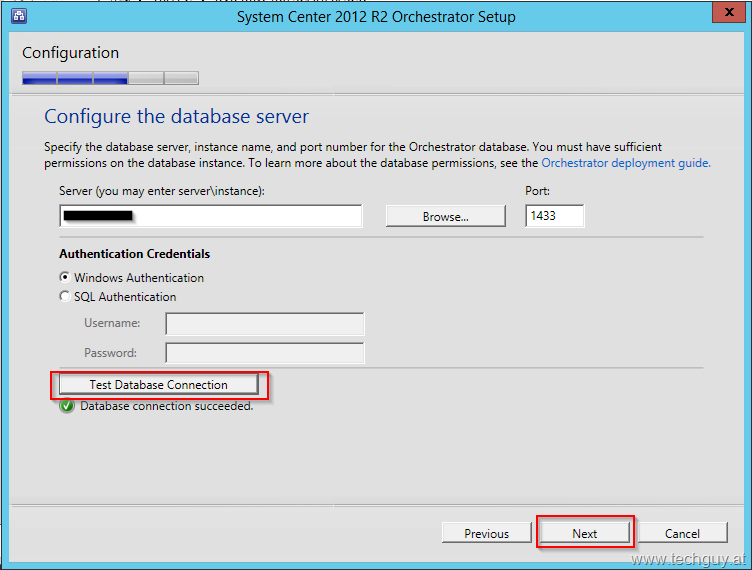Select SQL Authentication radio button
This screenshot has height=570, width=752.
[x=65, y=296]
